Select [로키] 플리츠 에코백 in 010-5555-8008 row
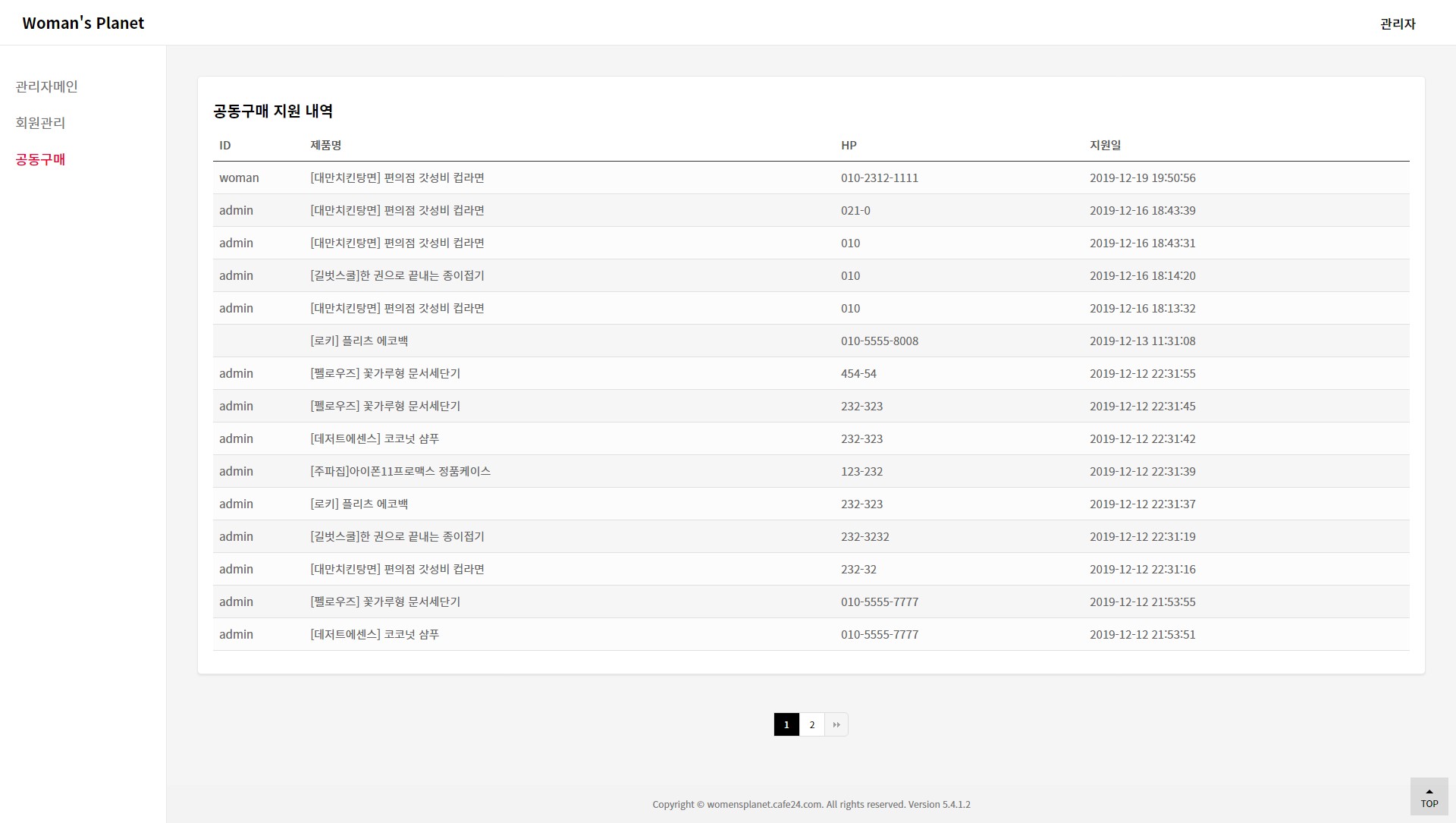This screenshot has width=1456, height=823. (359, 341)
